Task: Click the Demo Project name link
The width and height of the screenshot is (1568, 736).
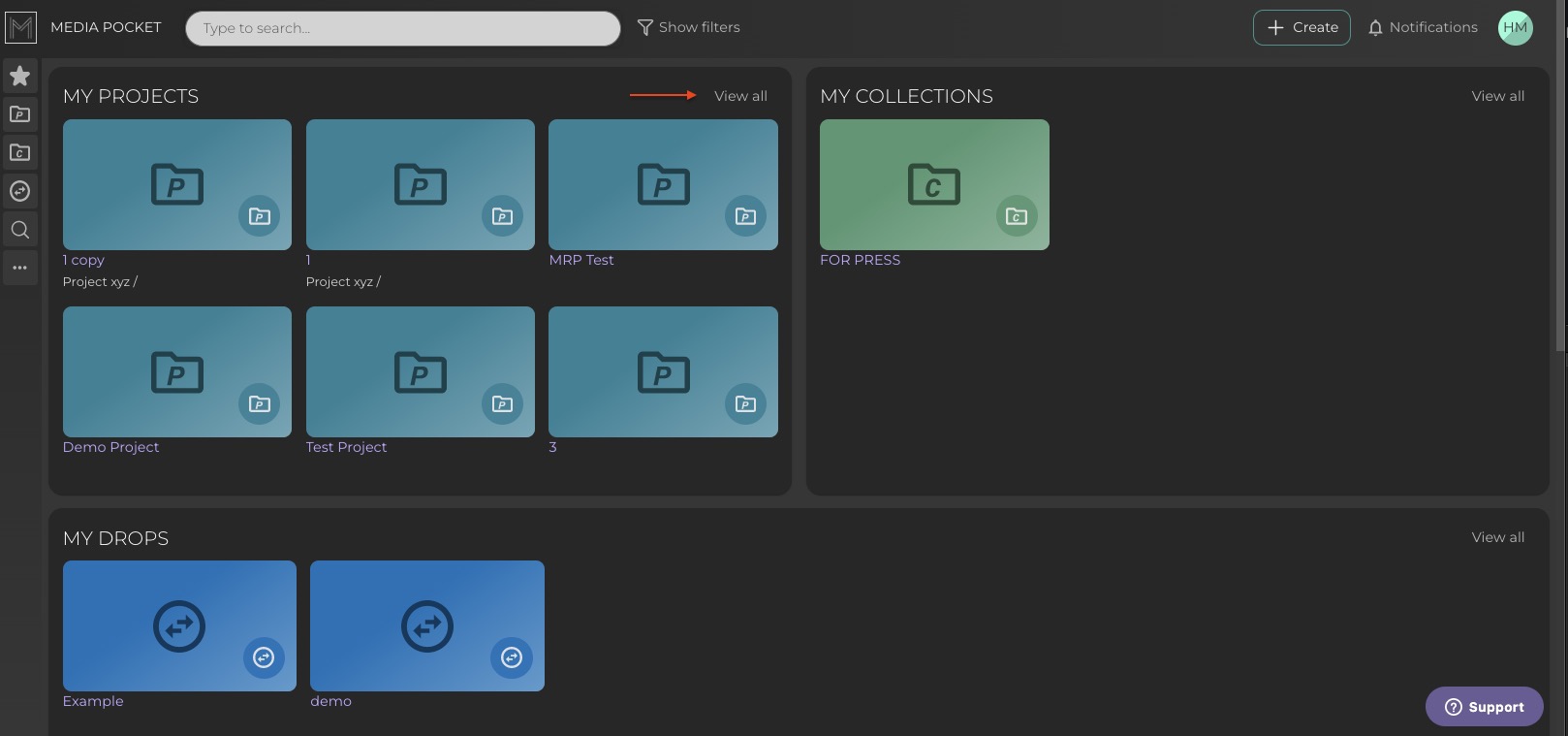Action: click(x=110, y=447)
